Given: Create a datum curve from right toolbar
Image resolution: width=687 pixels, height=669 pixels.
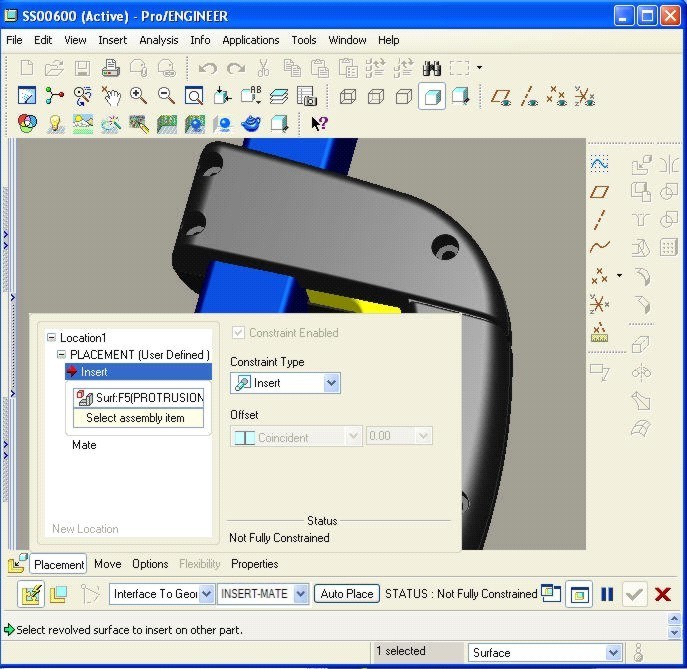Looking at the screenshot, I should coord(599,247).
